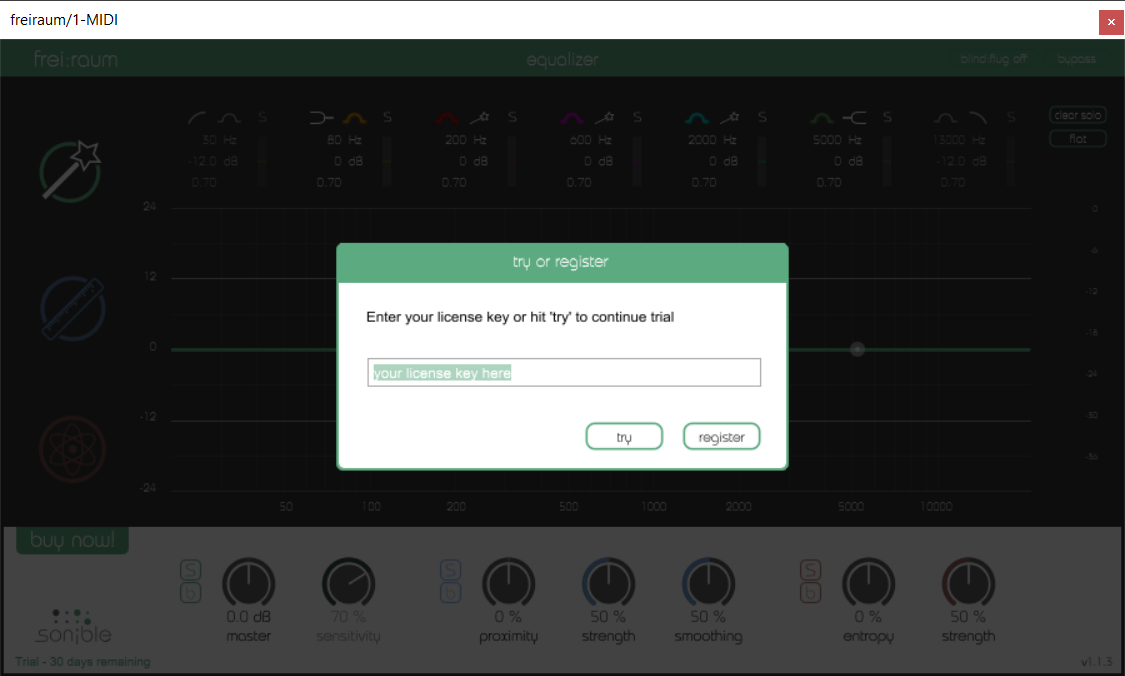Toggle blue S button beside proximity knob

451,571
